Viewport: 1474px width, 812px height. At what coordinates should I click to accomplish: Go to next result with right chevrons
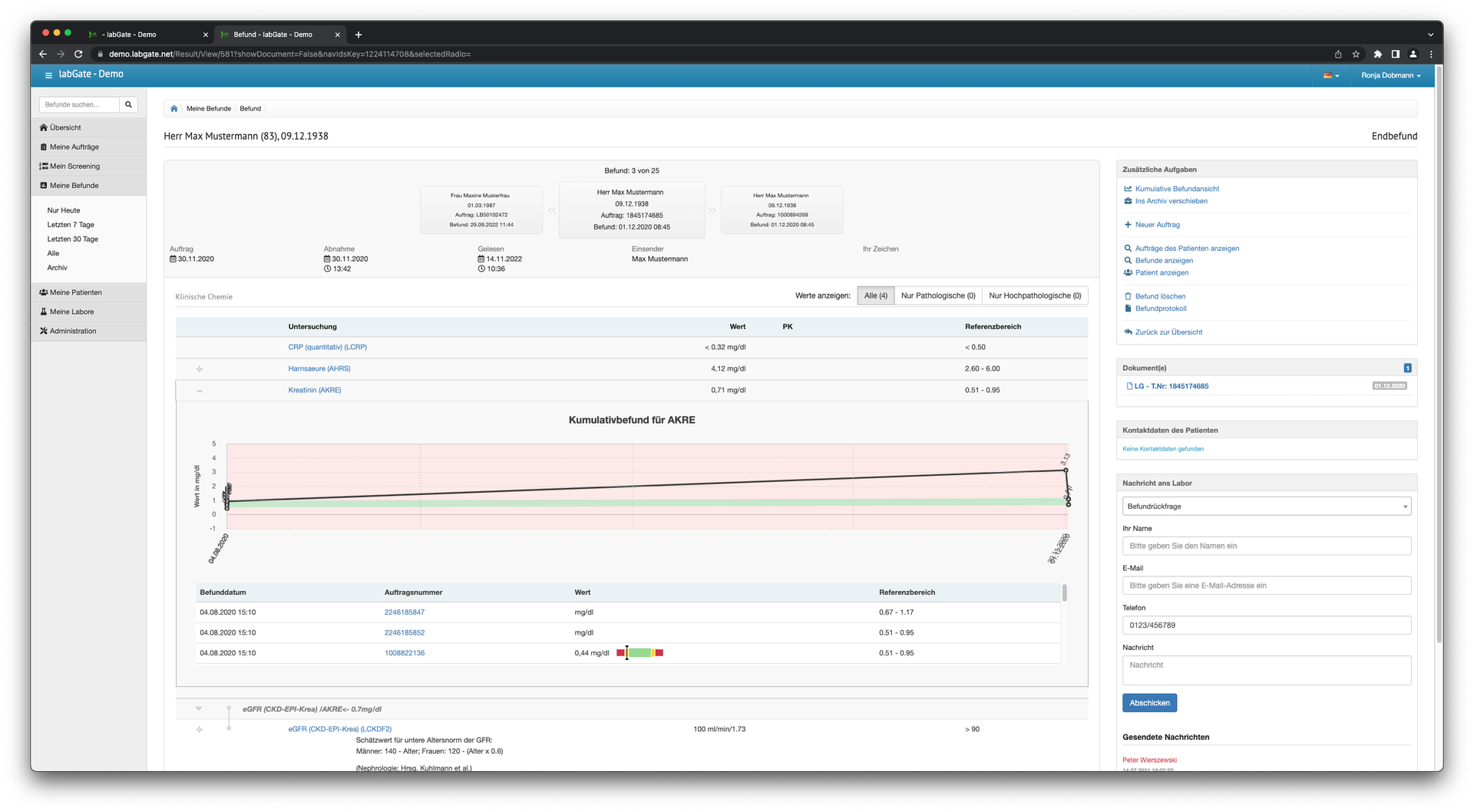click(712, 210)
